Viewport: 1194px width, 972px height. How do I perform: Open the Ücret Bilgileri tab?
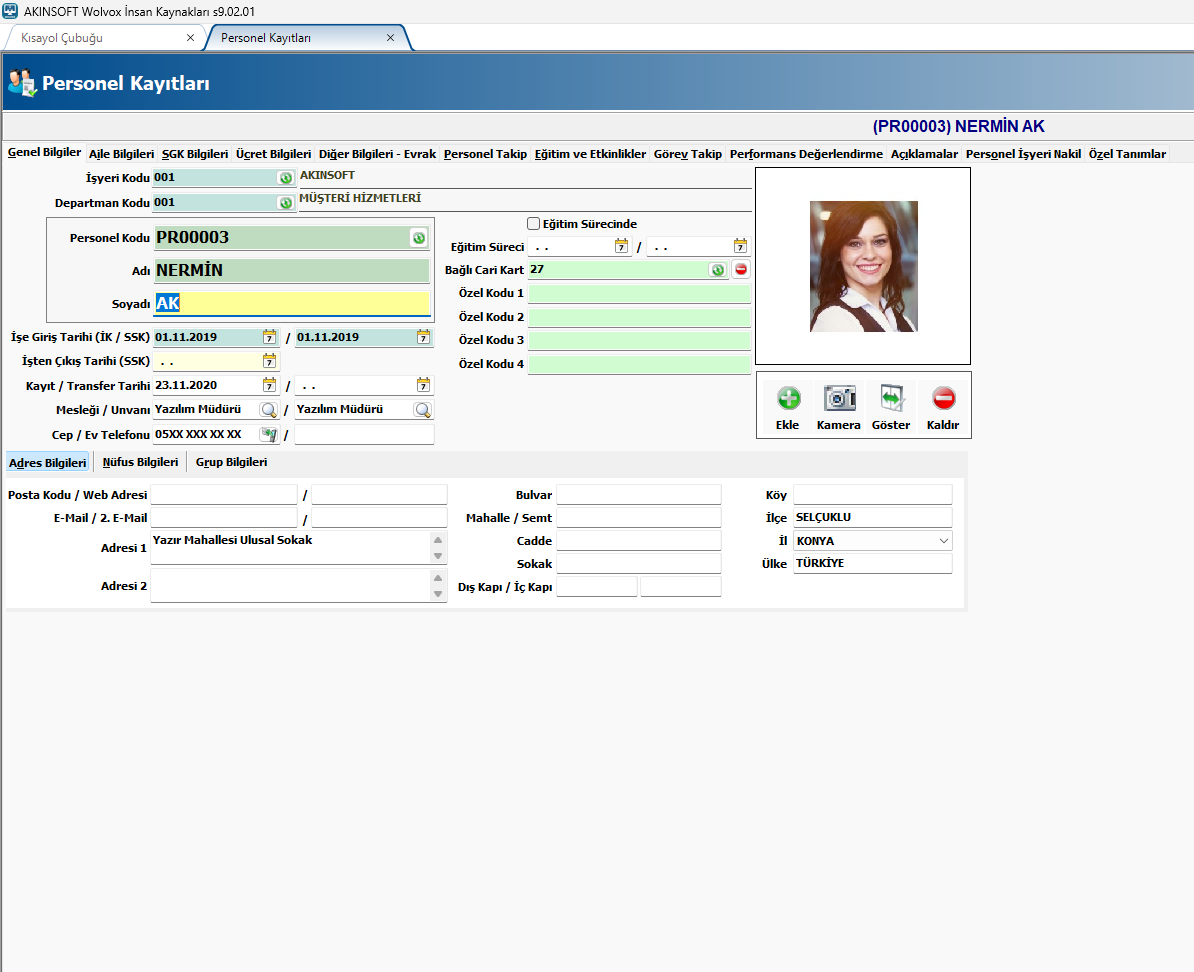point(273,154)
